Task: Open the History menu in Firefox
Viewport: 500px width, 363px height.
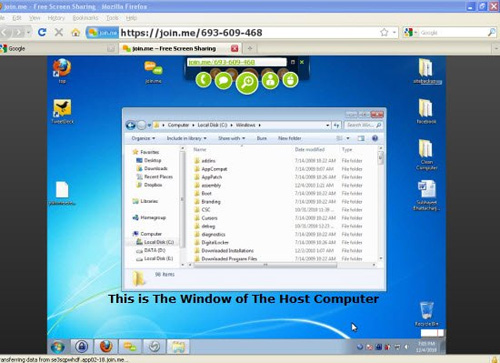Action: click(x=56, y=18)
